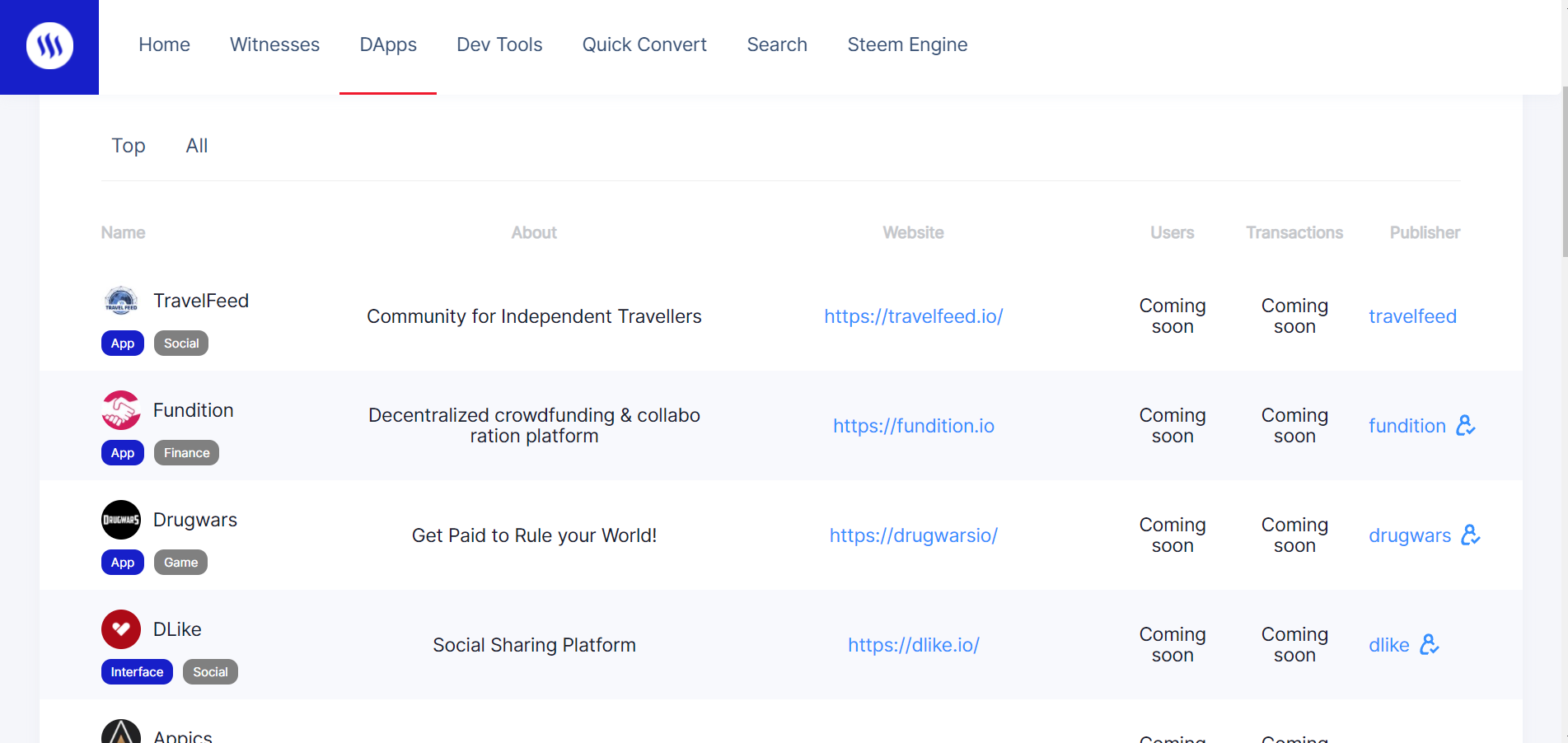
Task: Visit https://drugwarsio/ website link
Action: (913, 535)
